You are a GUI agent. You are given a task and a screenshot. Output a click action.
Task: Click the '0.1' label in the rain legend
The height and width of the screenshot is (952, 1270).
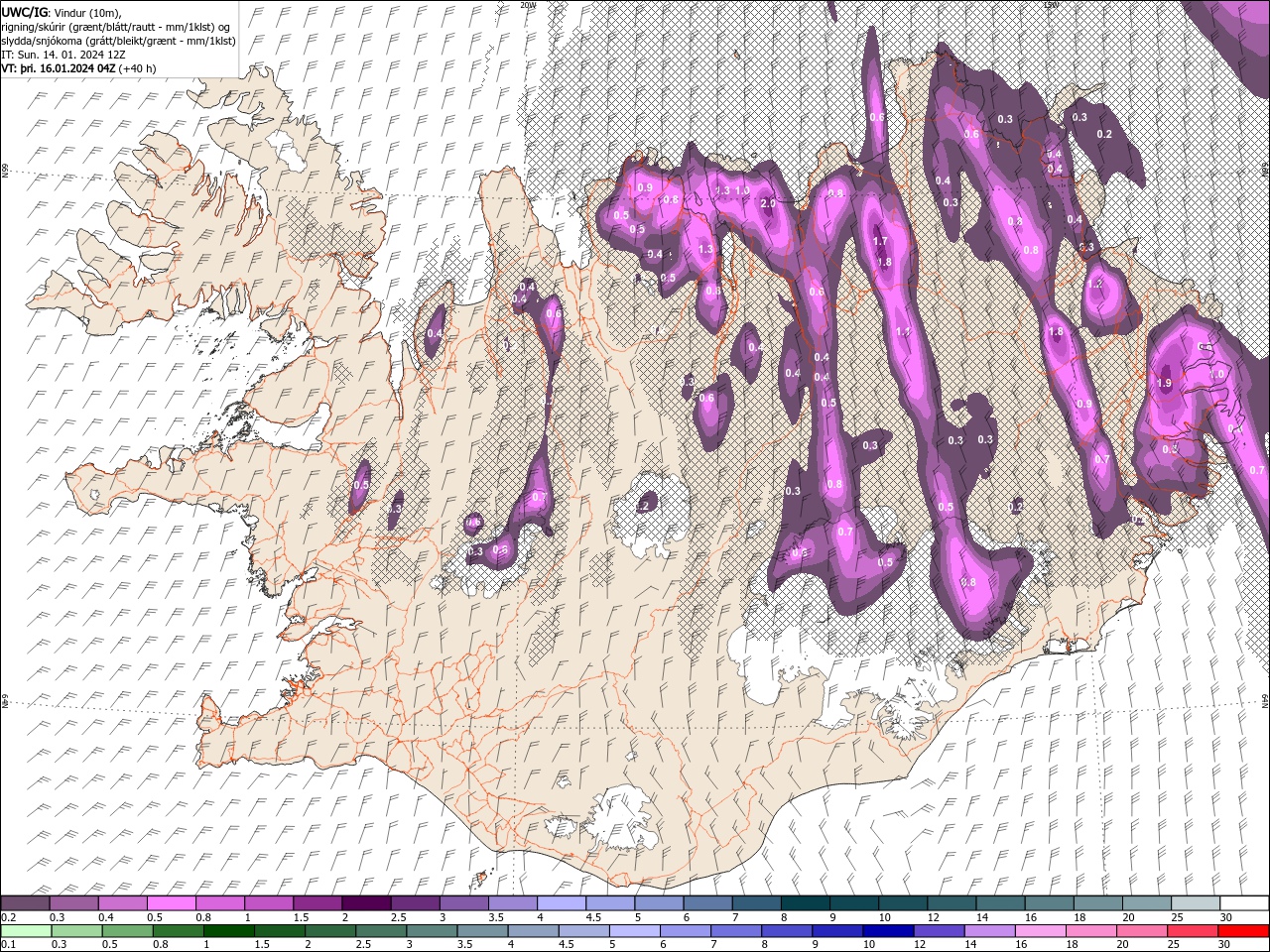pyautogui.click(x=8, y=943)
